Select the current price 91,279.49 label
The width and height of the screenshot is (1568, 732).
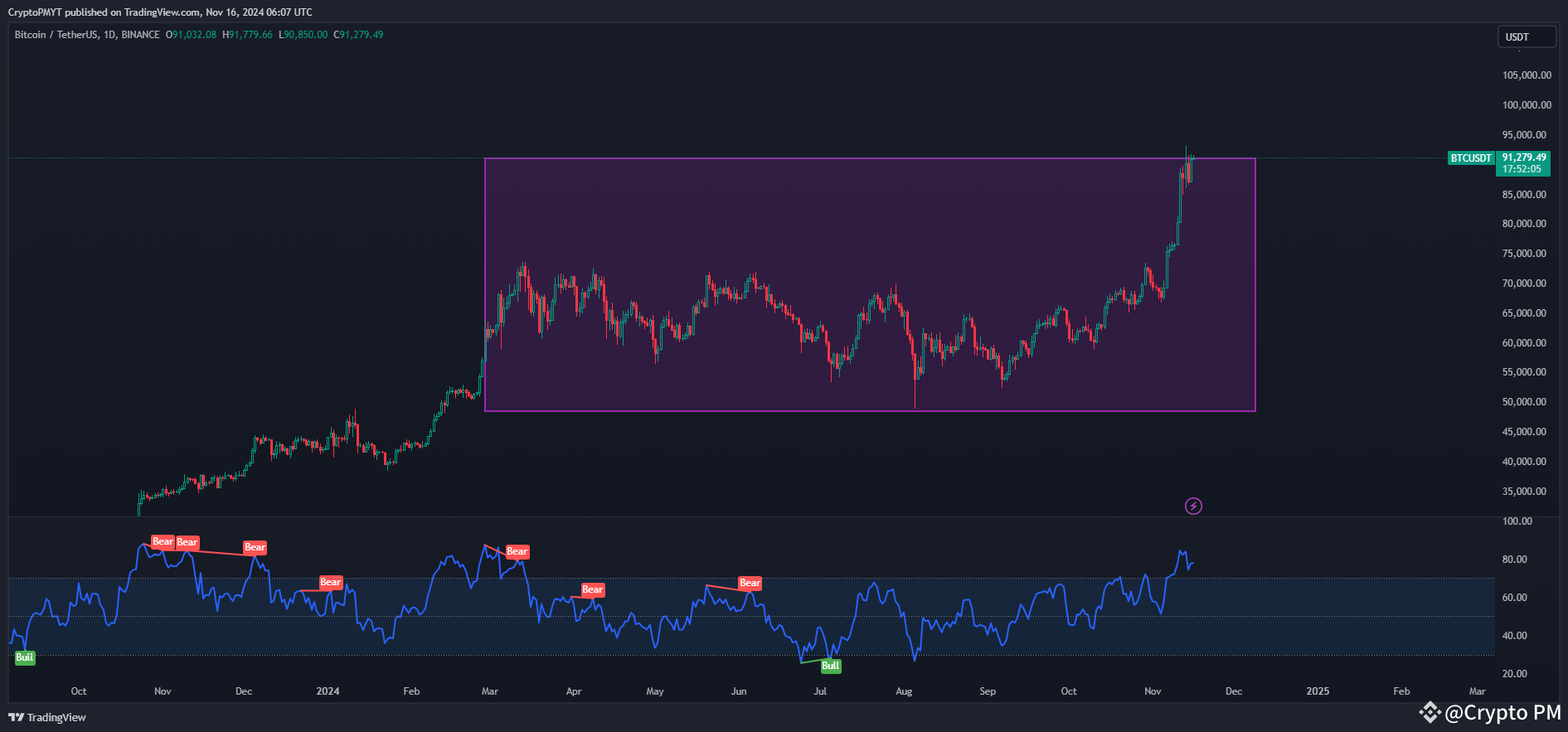(x=1524, y=157)
